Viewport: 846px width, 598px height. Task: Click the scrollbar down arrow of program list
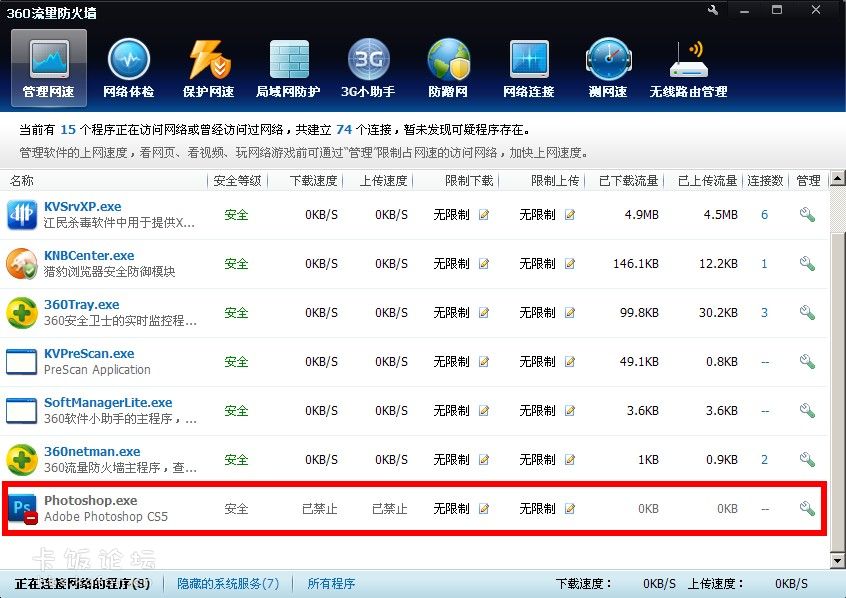(837, 561)
